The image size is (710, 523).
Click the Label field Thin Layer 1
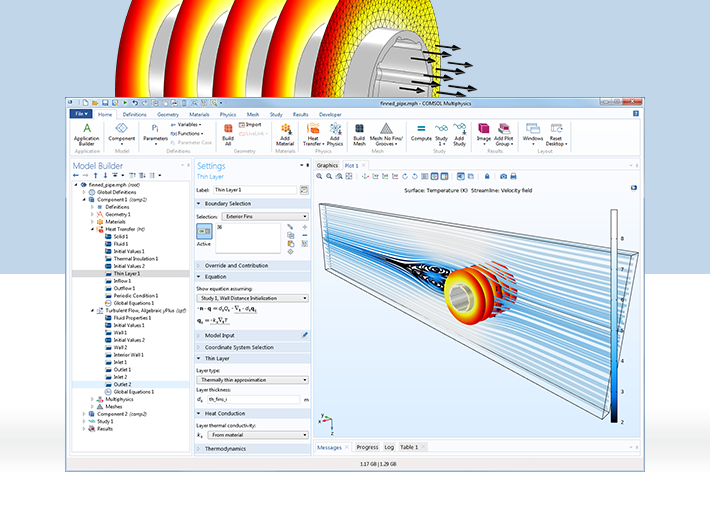(x=255, y=190)
